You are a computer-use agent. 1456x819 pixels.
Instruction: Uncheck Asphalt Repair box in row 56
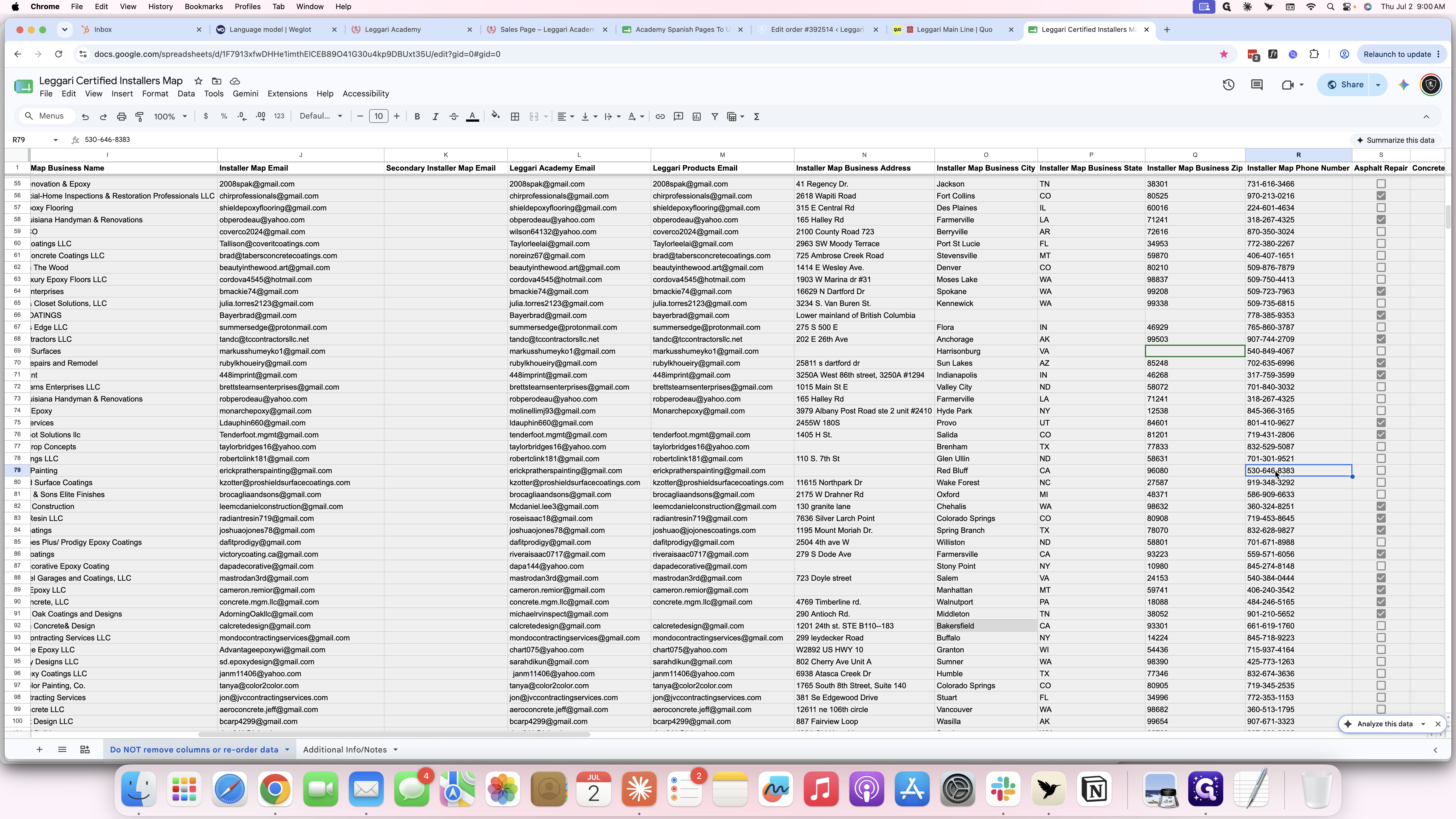point(1381,196)
